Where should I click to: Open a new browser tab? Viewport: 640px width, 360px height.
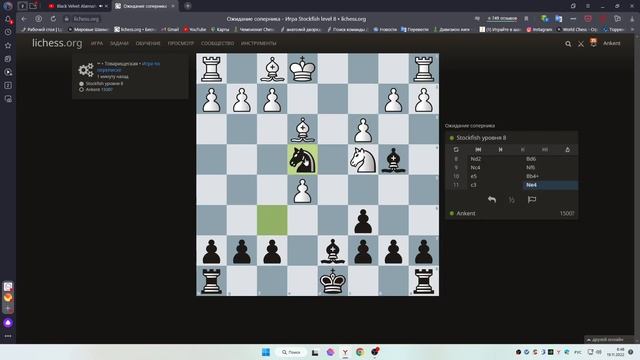188,6
